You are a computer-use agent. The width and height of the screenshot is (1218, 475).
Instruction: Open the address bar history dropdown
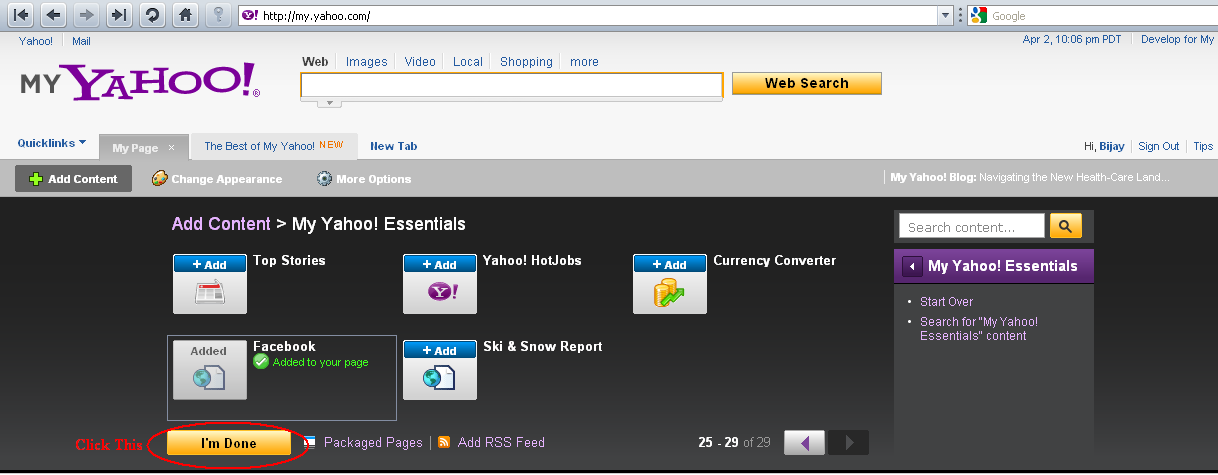pos(945,16)
